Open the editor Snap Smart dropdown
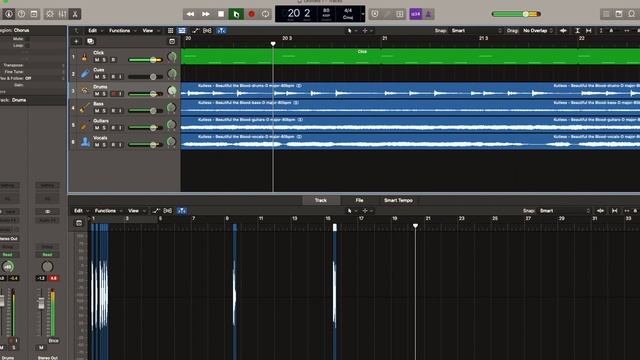This screenshot has width=640, height=360. [565, 211]
